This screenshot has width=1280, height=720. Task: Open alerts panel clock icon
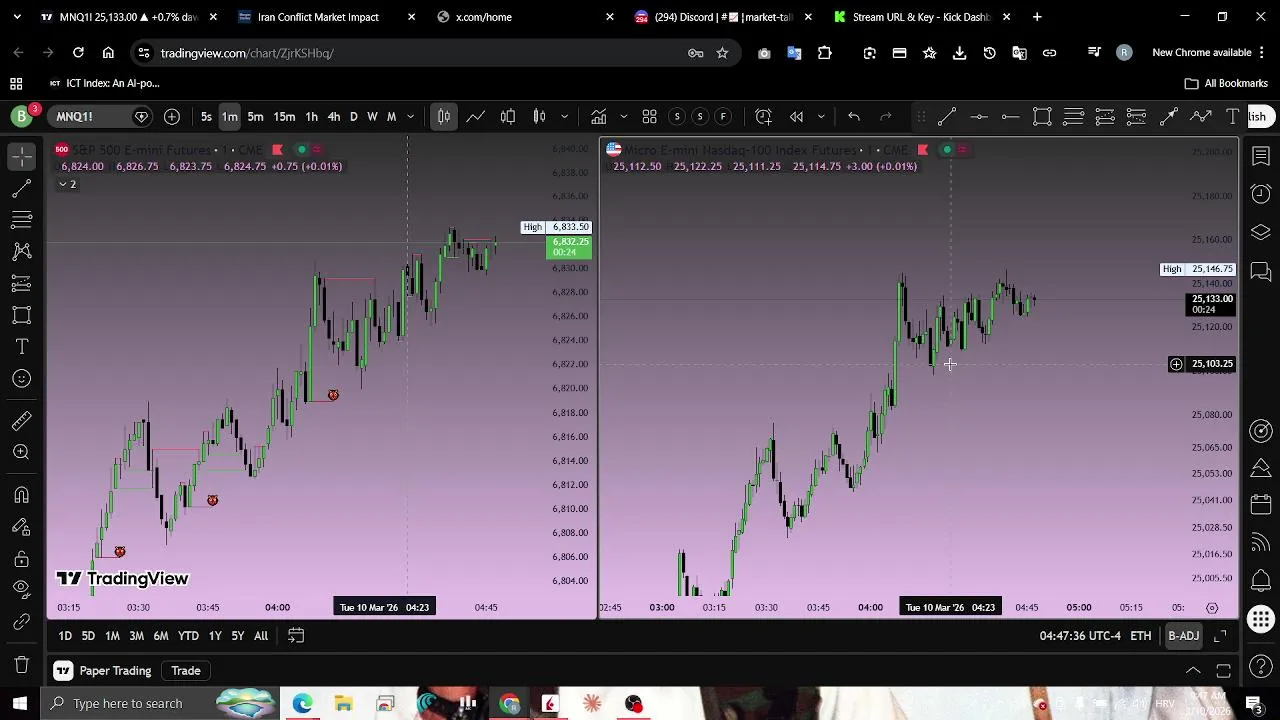(1261, 194)
